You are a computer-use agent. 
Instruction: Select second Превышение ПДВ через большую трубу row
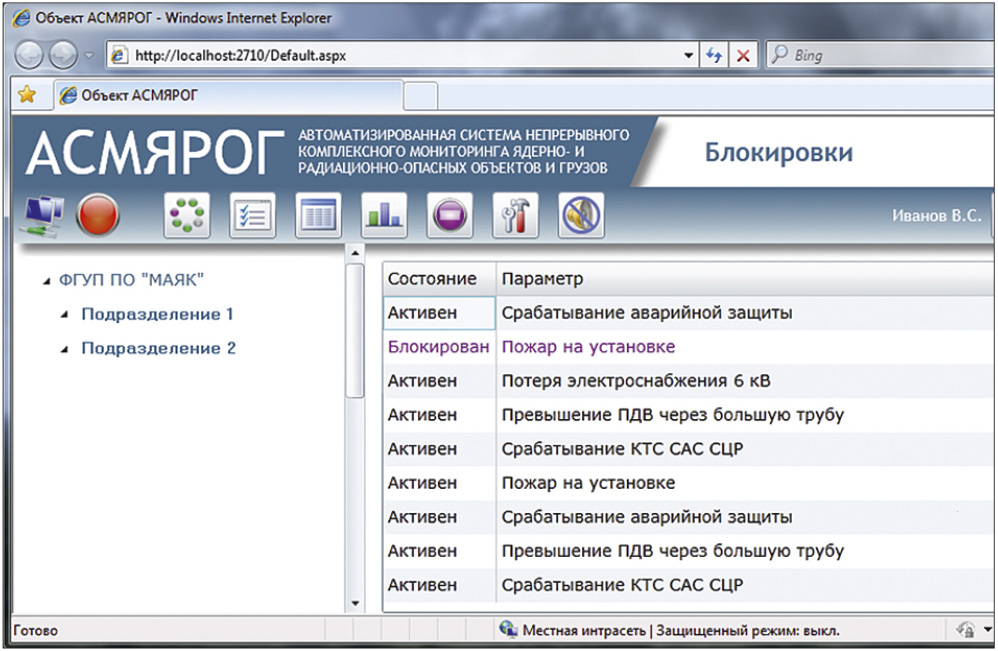click(x=689, y=551)
